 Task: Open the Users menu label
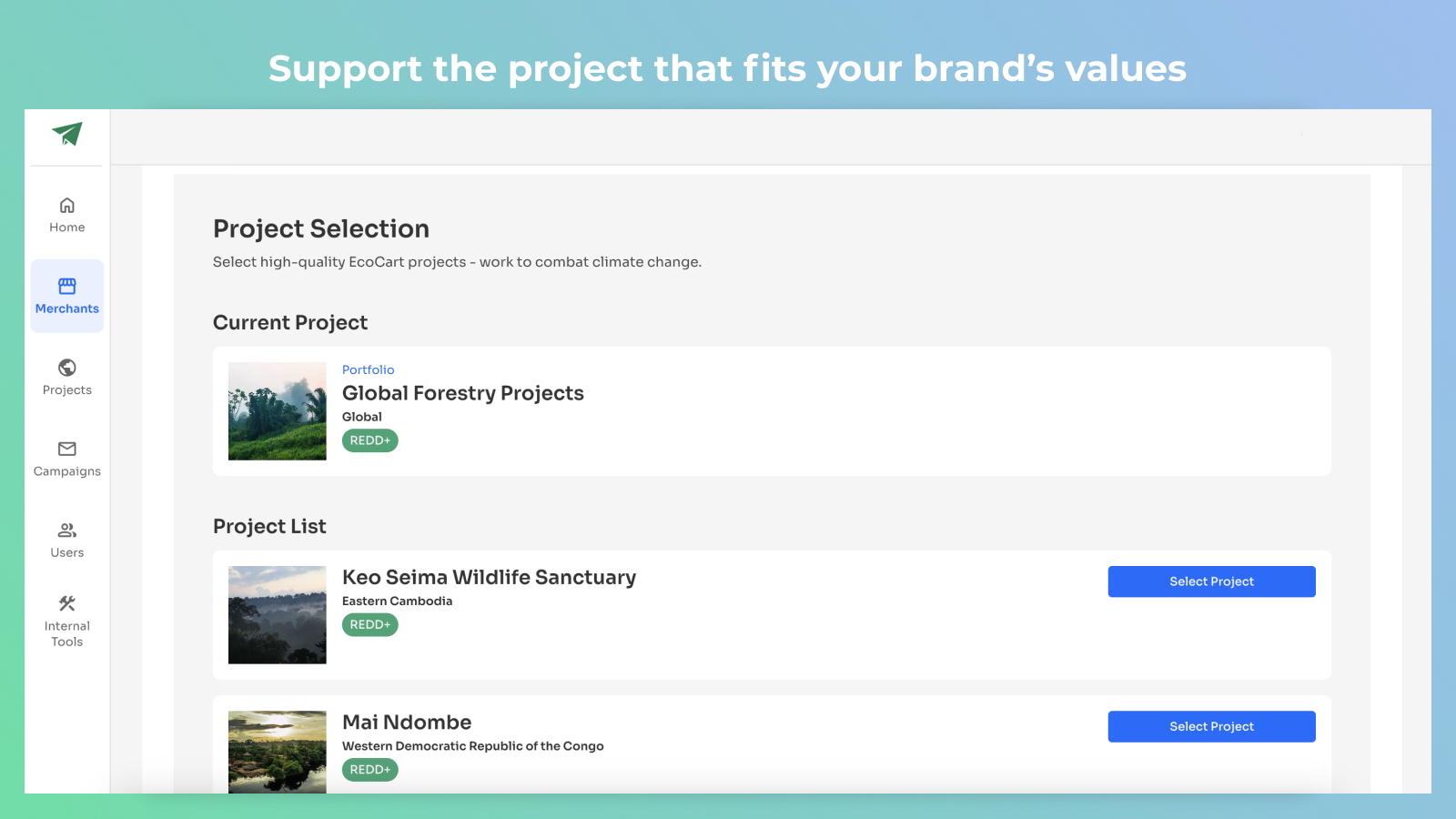(x=67, y=552)
